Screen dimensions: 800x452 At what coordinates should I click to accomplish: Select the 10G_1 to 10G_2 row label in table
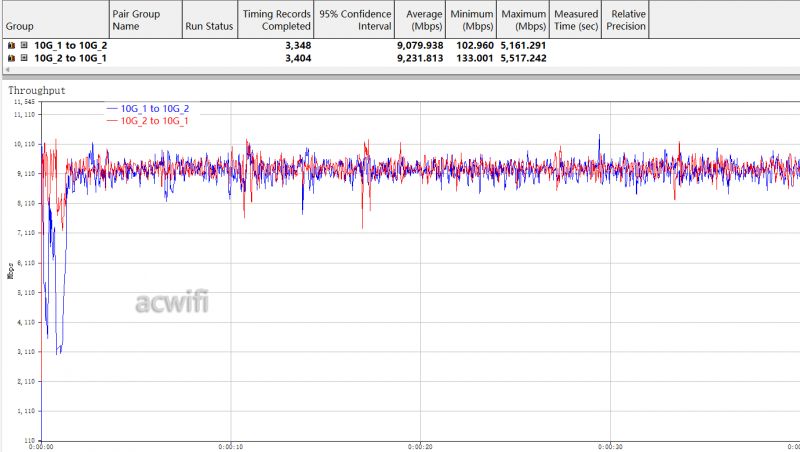click(70, 45)
